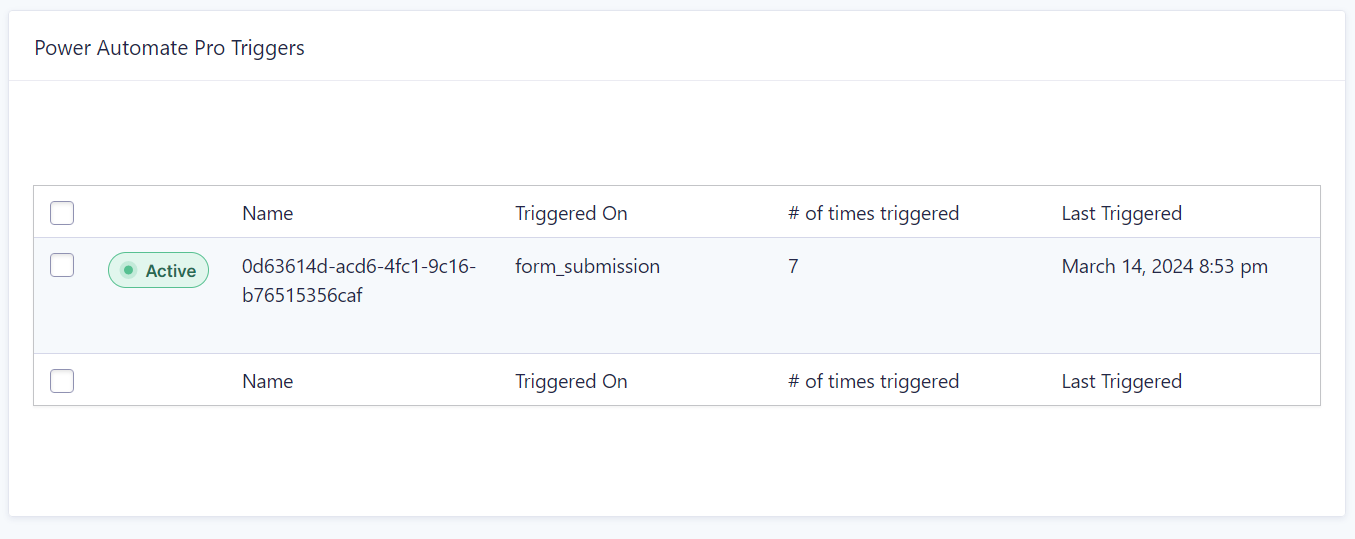Click the Power Automate Pro Triggers heading
This screenshot has height=539, width=1355.
[169, 48]
